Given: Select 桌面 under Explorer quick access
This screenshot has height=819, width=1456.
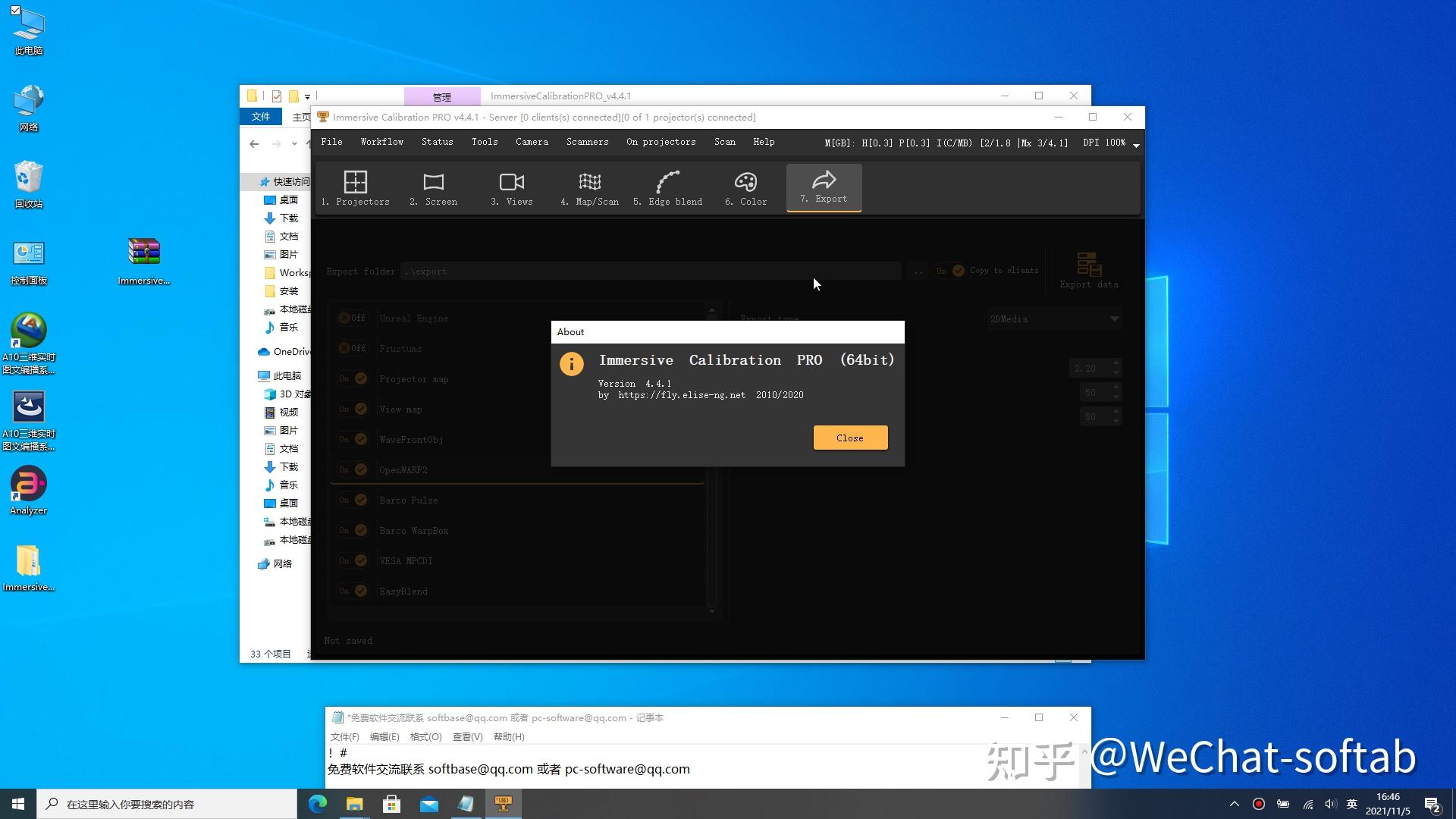Looking at the screenshot, I should point(281,200).
